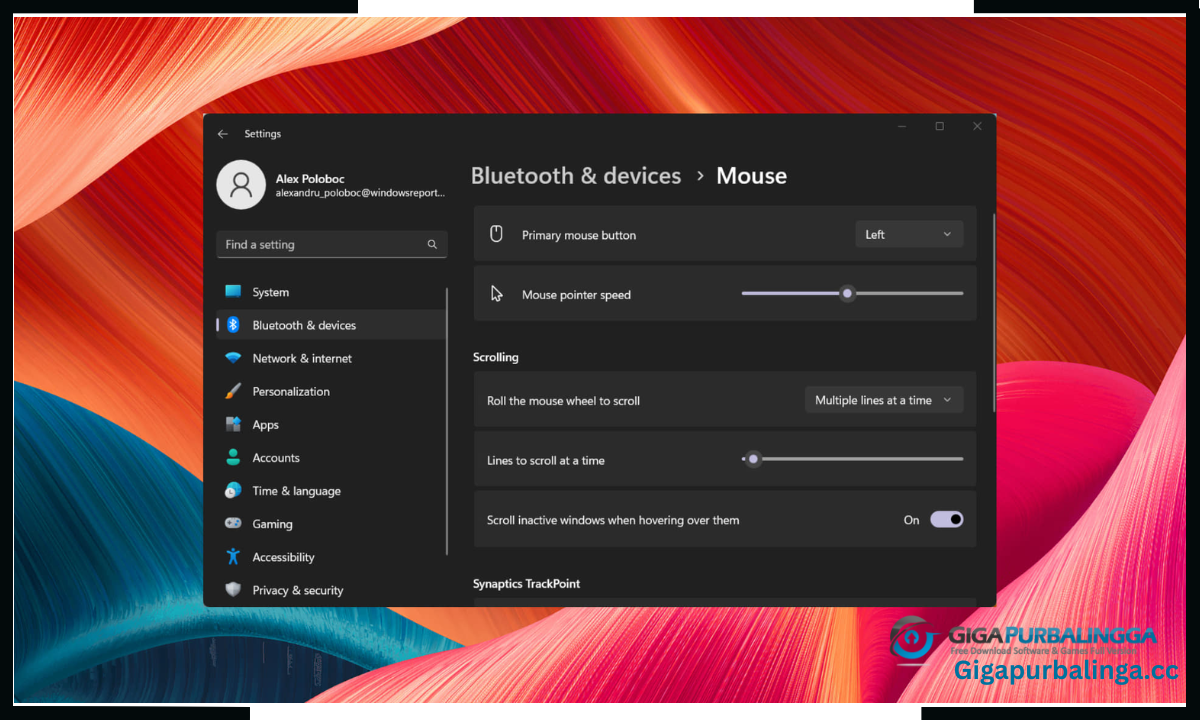Click the Lines to scroll at a time label

click(546, 460)
